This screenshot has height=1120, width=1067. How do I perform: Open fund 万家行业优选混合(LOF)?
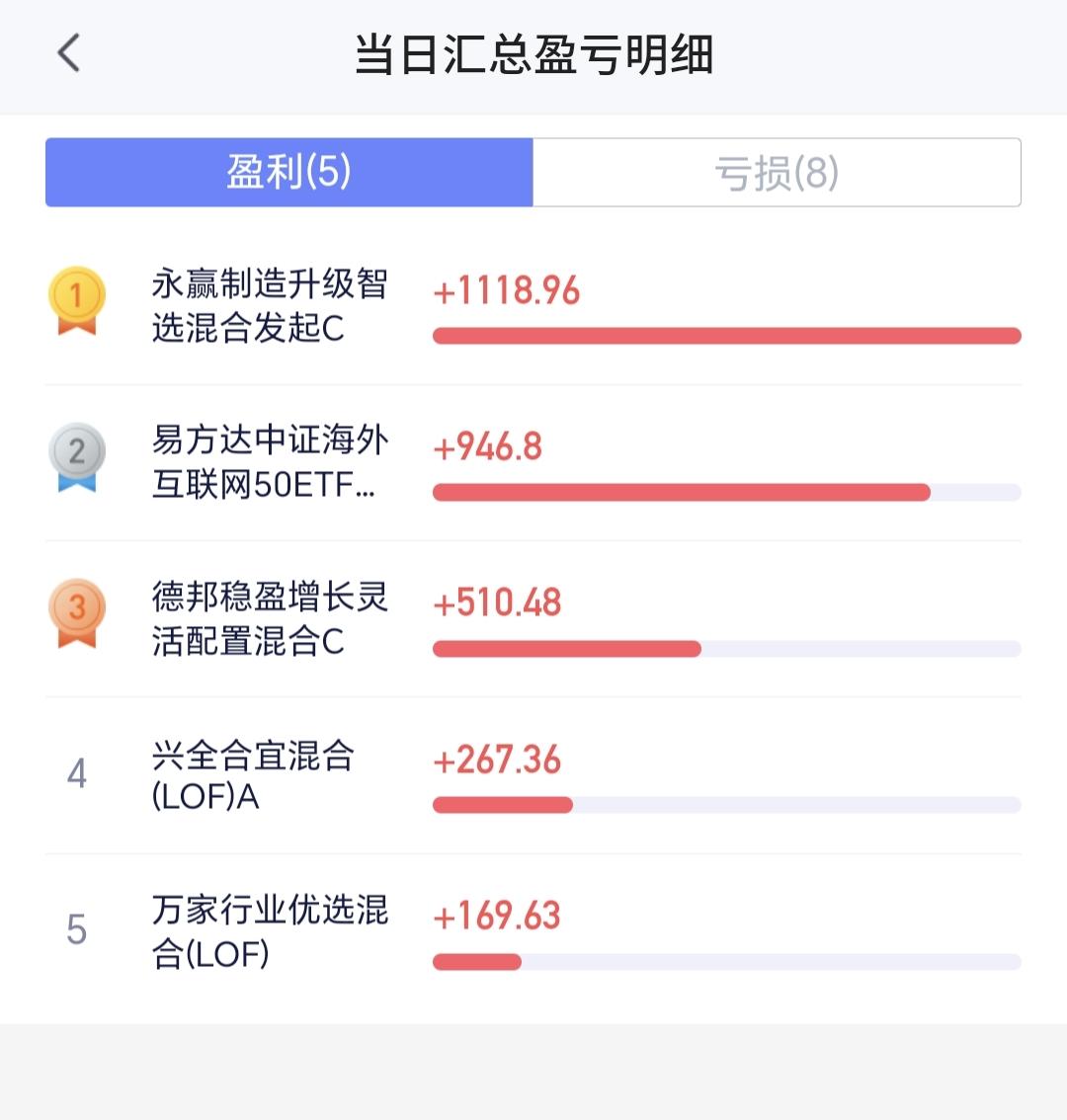270,931
